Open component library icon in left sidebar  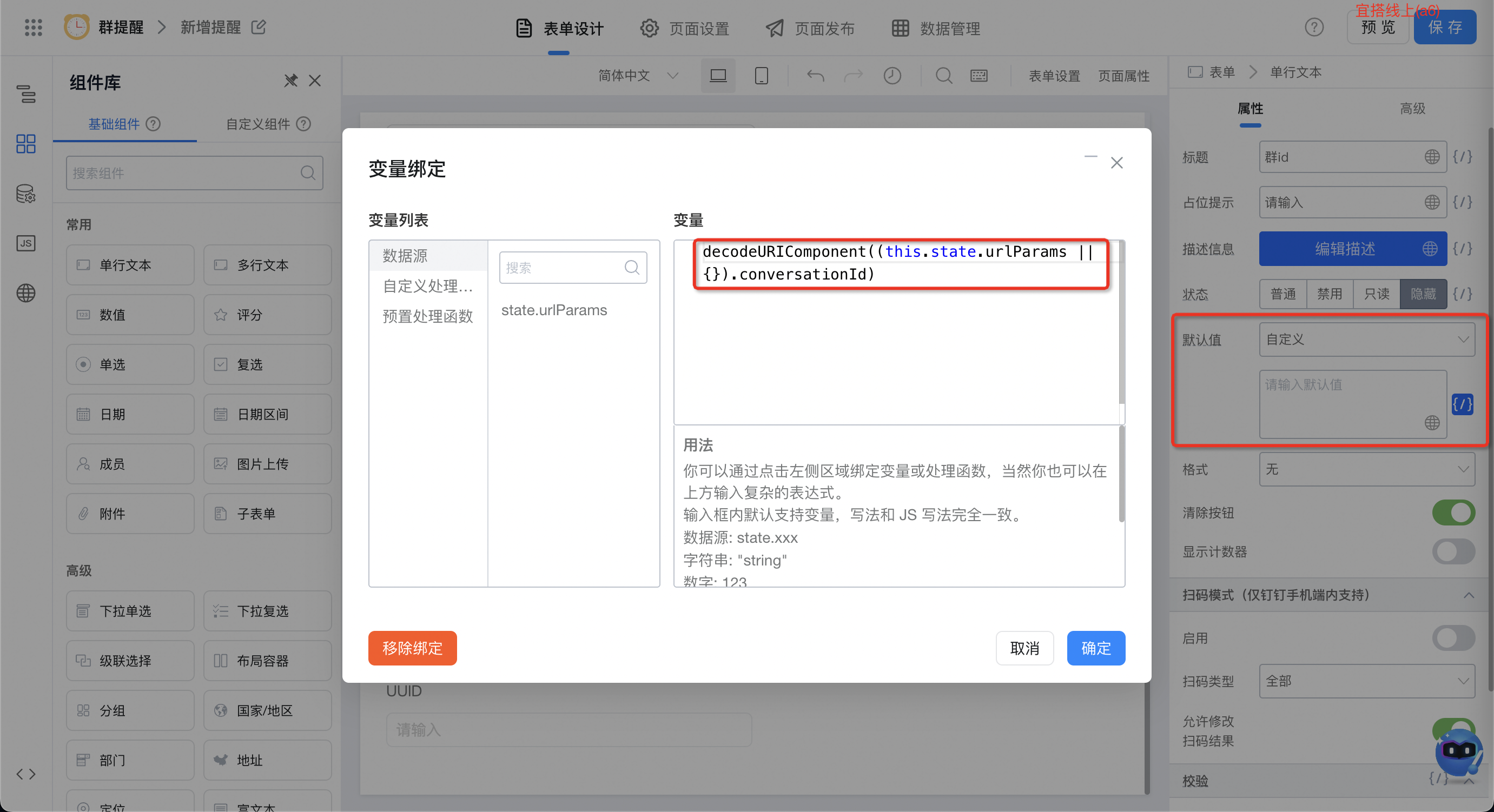26,144
